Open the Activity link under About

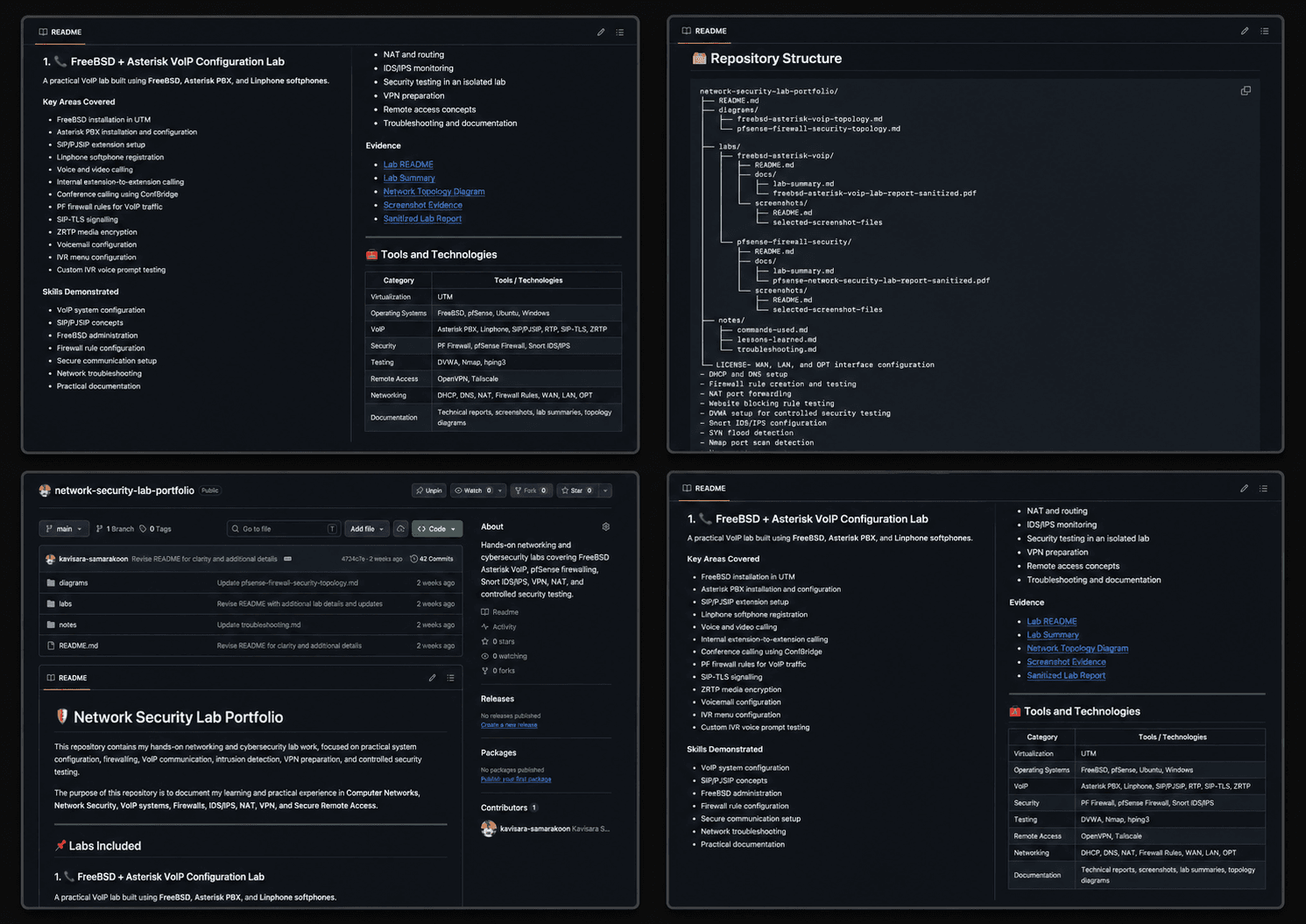point(499,627)
